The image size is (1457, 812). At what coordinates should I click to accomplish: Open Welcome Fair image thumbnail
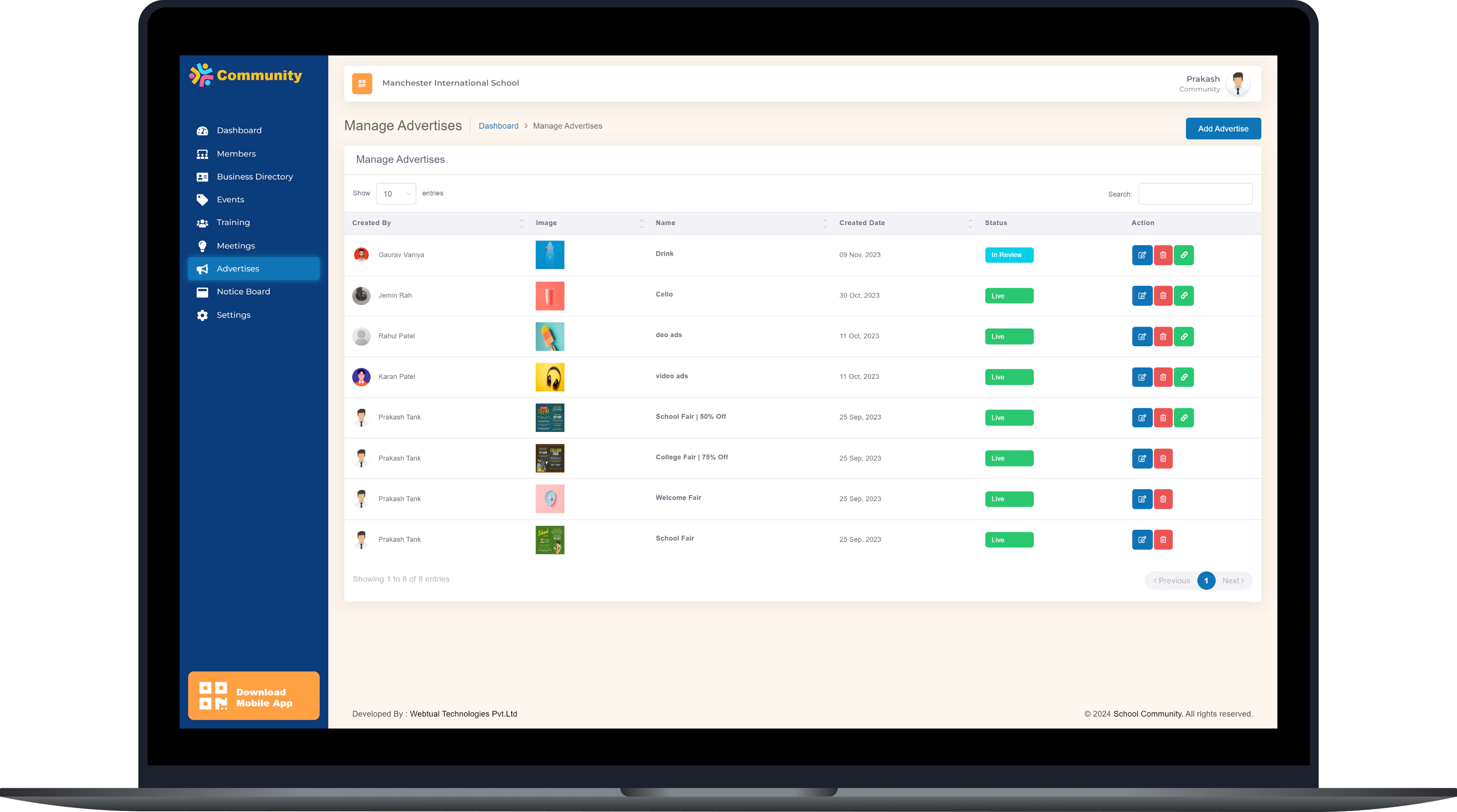pyautogui.click(x=550, y=499)
